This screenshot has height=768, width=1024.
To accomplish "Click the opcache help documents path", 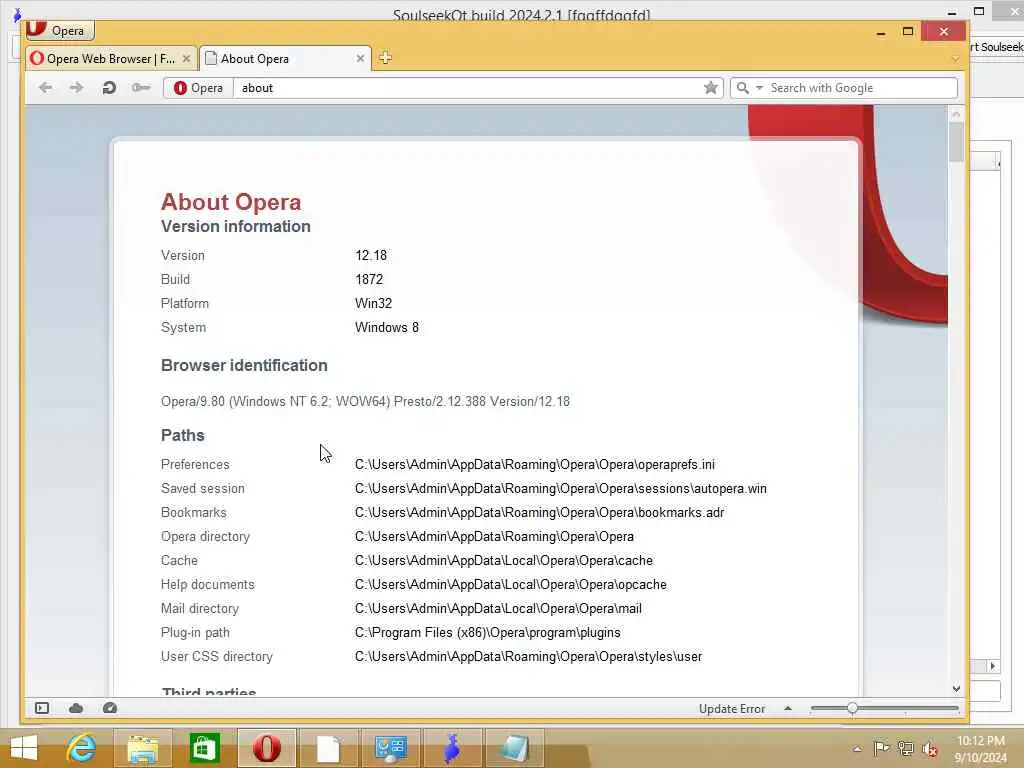I will [x=511, y=584].
